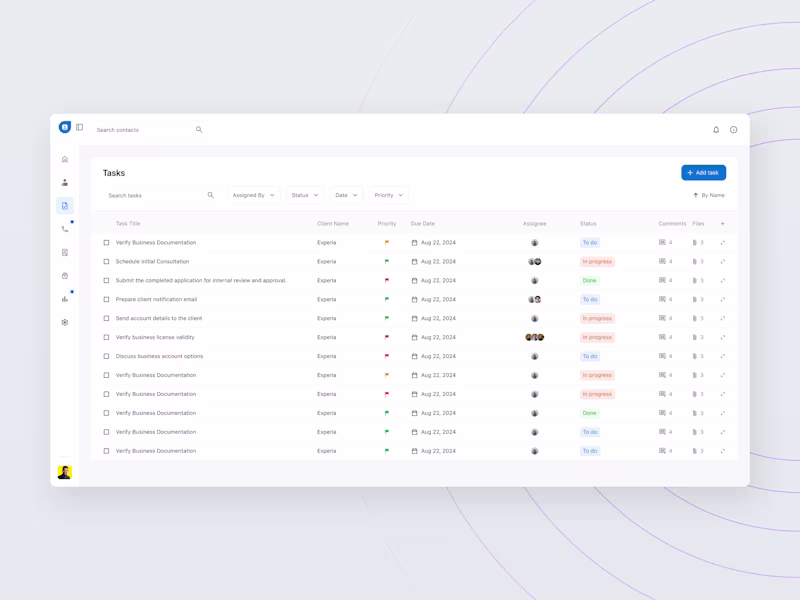Click the Search contacts field
The width and height of the screenshot is (800, 600).
148,130
